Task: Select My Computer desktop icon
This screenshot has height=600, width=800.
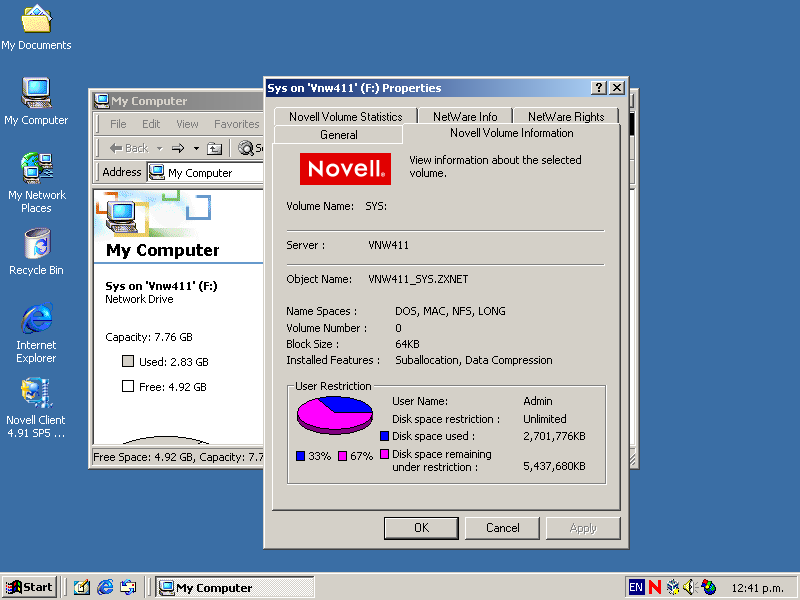Action: (36, 102)
